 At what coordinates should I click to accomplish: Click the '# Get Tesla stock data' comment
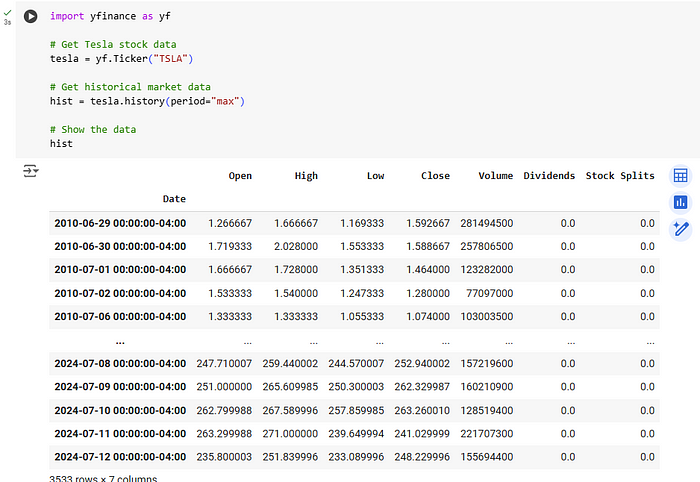point(113,45)
